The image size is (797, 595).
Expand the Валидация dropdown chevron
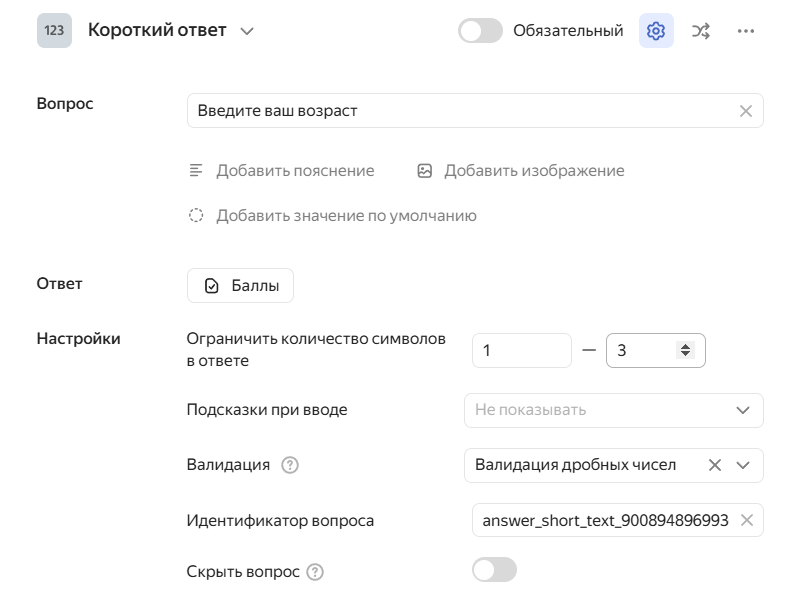743,465
